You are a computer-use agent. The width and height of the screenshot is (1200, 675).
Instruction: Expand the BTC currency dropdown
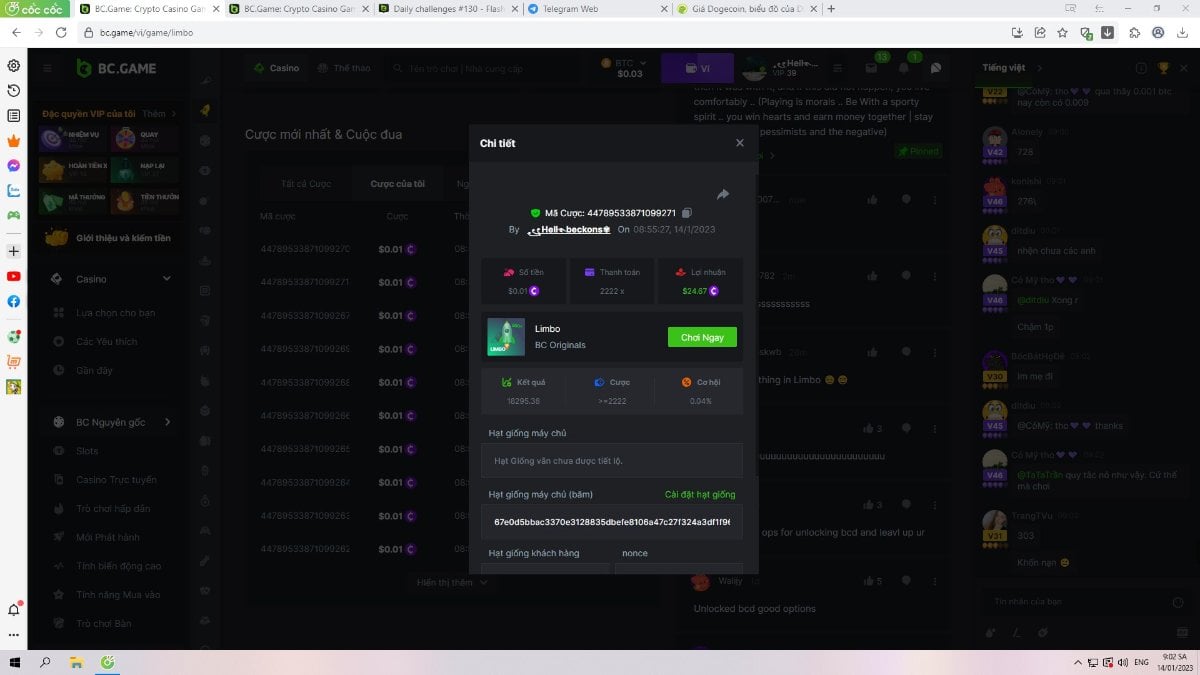click(x=642, y=63)
